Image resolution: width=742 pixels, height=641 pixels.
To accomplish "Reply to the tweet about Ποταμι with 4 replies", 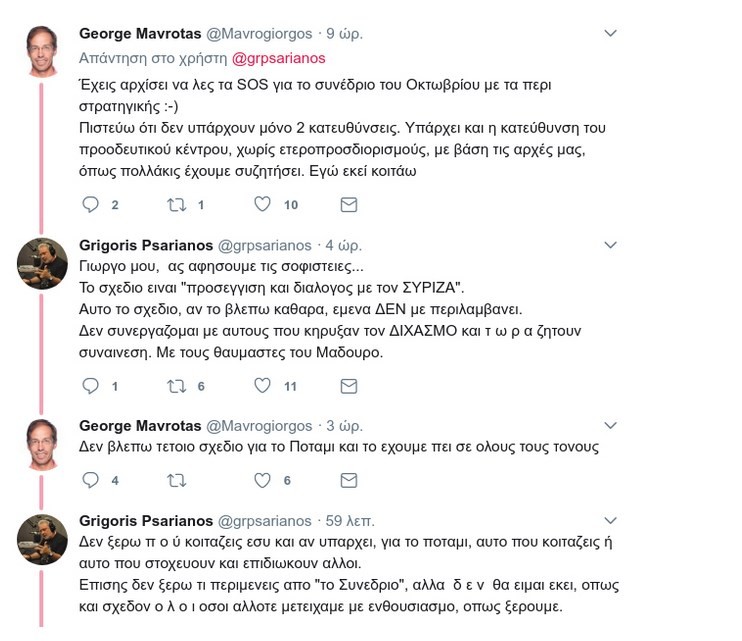I will 90,480.
